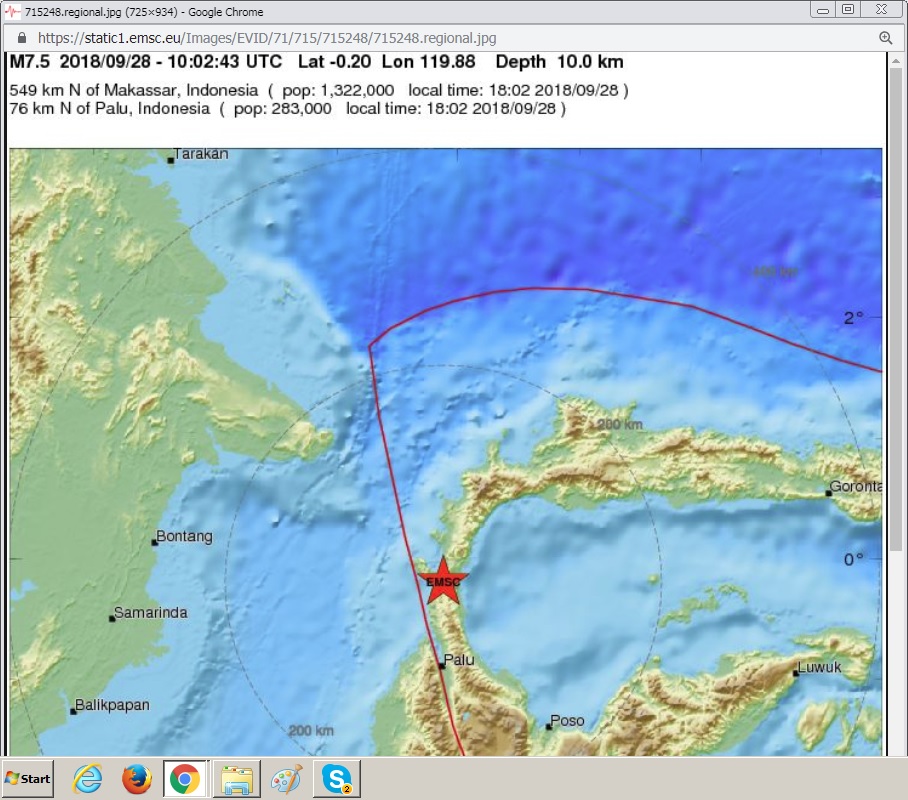Maximize the Chrome popup window

[x=848, y=10]
